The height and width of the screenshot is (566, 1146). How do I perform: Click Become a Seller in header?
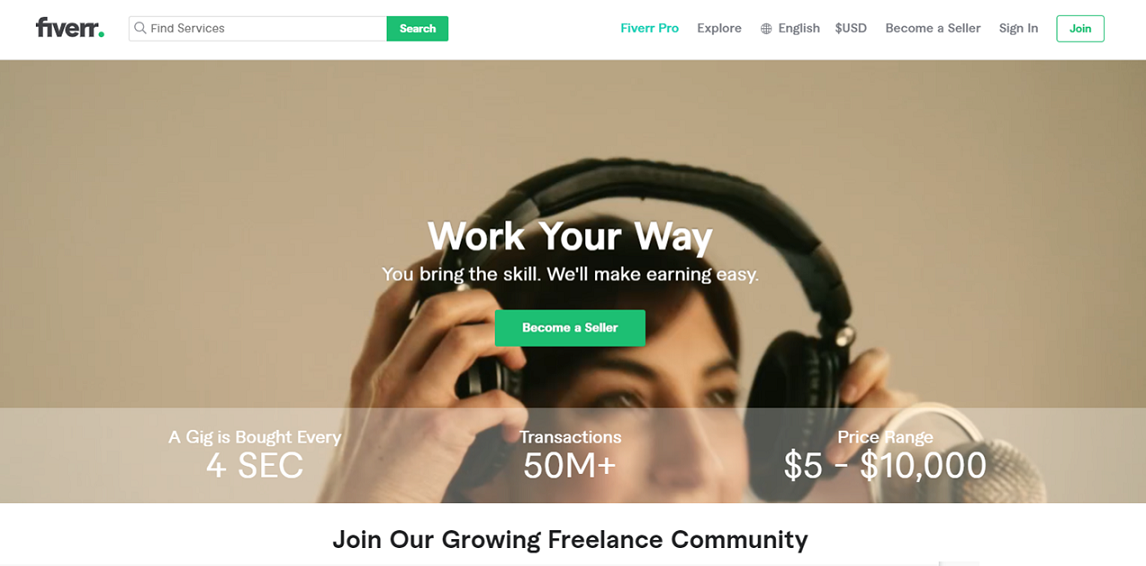(933, 29)
